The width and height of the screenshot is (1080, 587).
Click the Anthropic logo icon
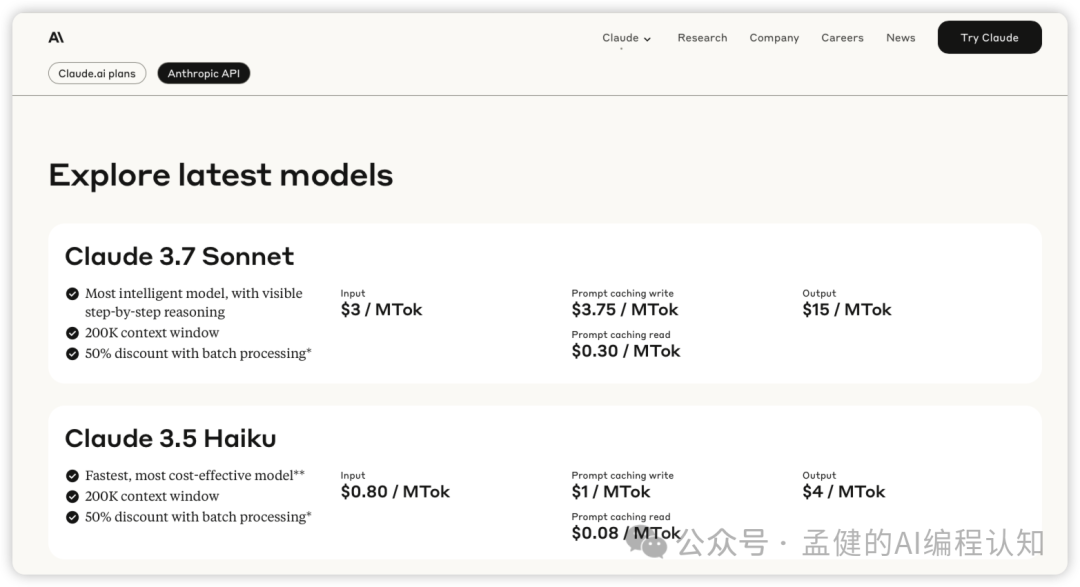56,38
